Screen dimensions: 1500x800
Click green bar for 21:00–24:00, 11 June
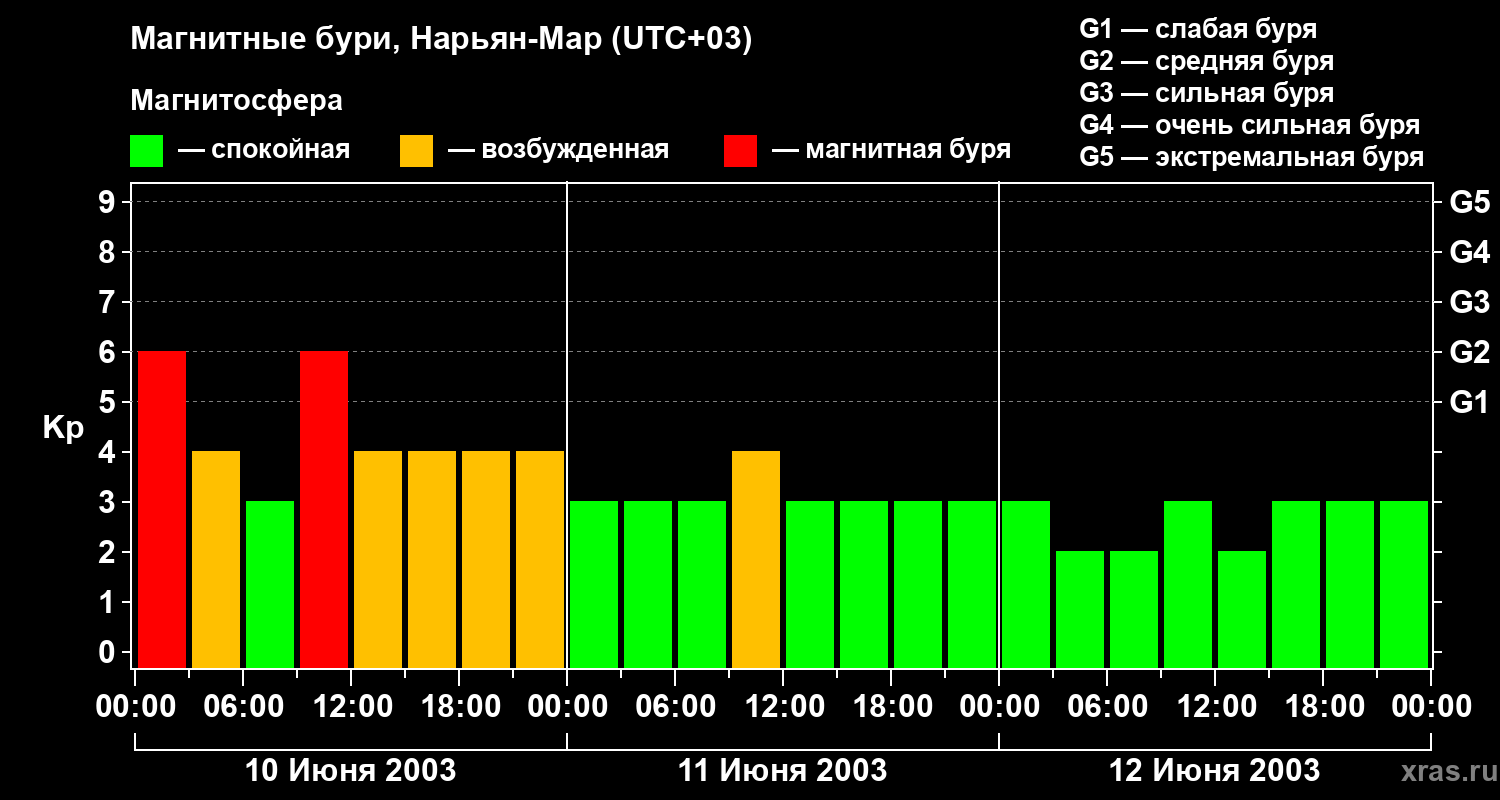(x=972, y=584)
